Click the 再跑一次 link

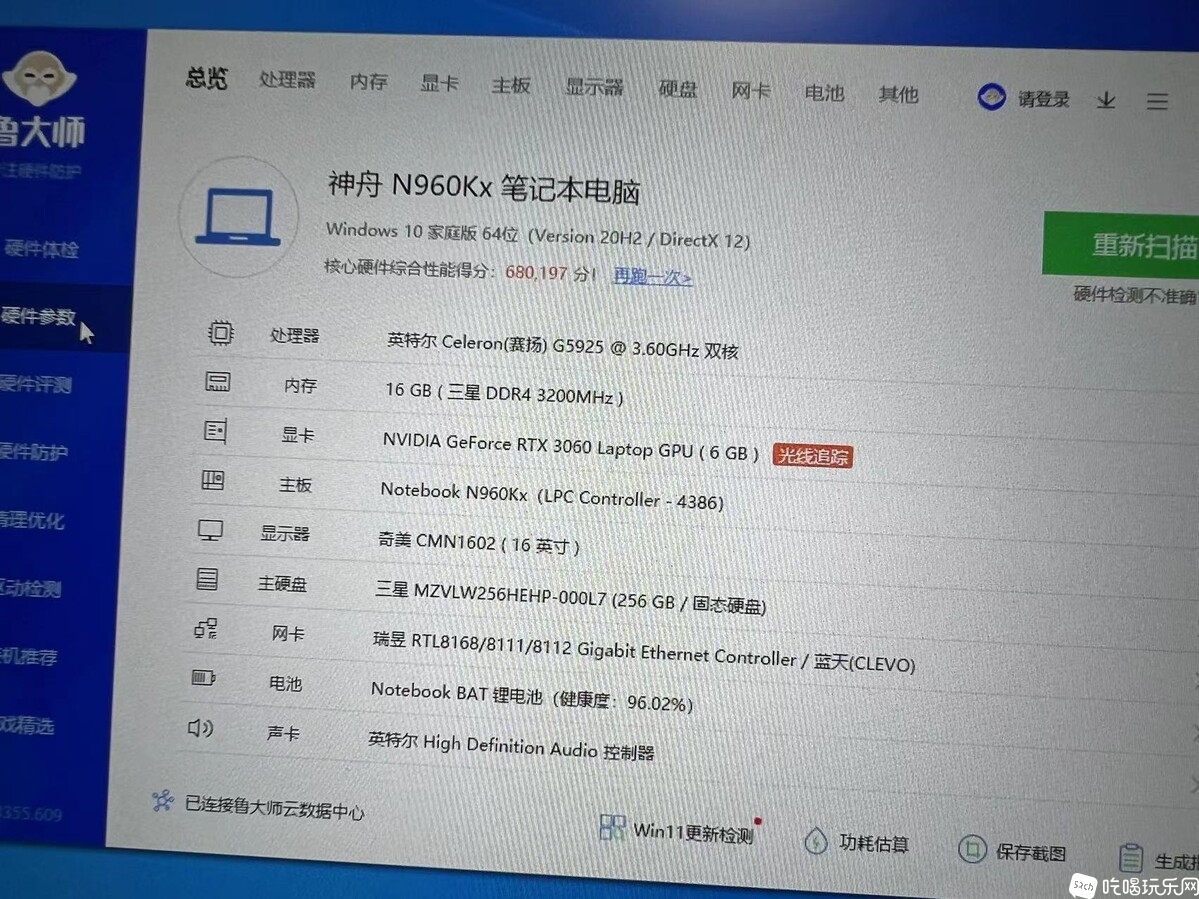652,276
